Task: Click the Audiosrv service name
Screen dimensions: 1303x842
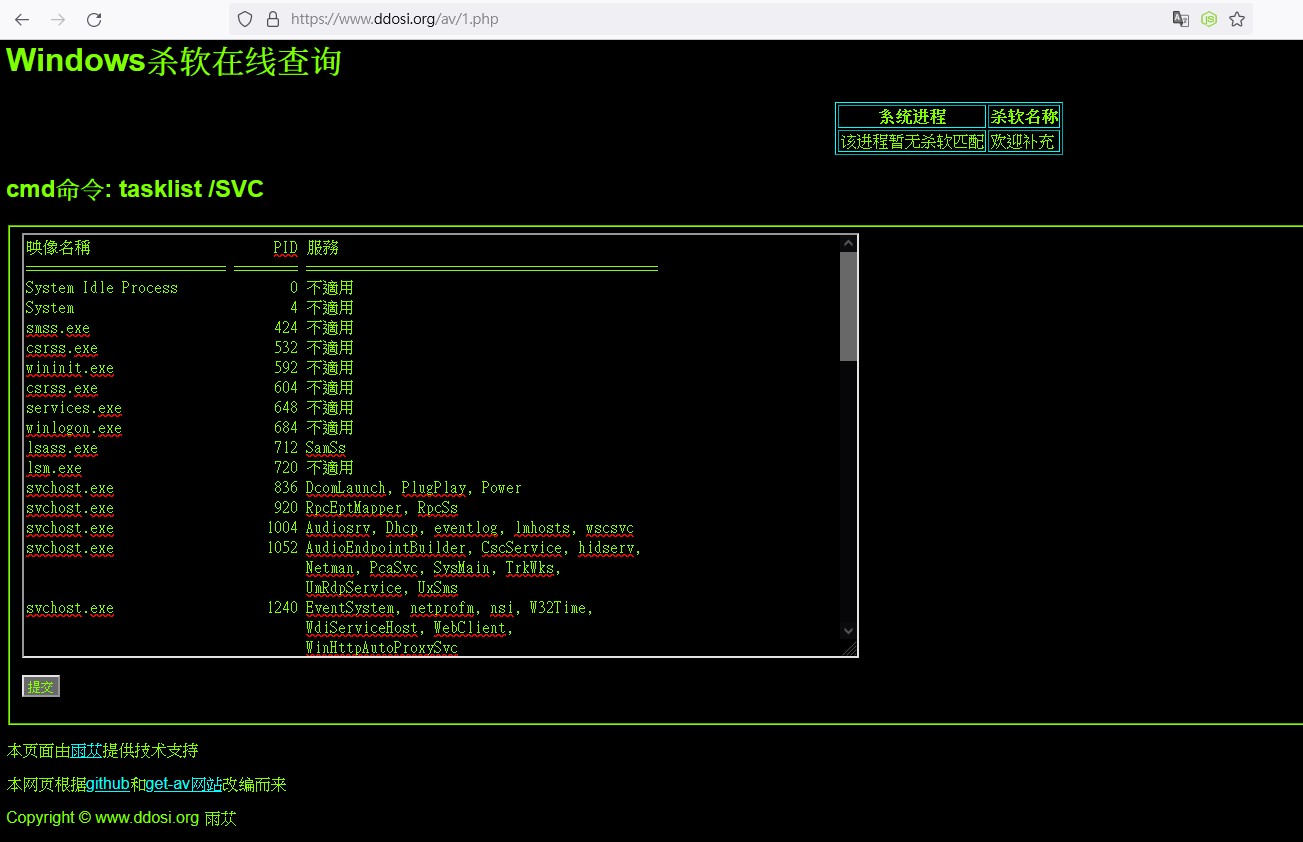Action: pyautogui.click(x=338, y=528)
